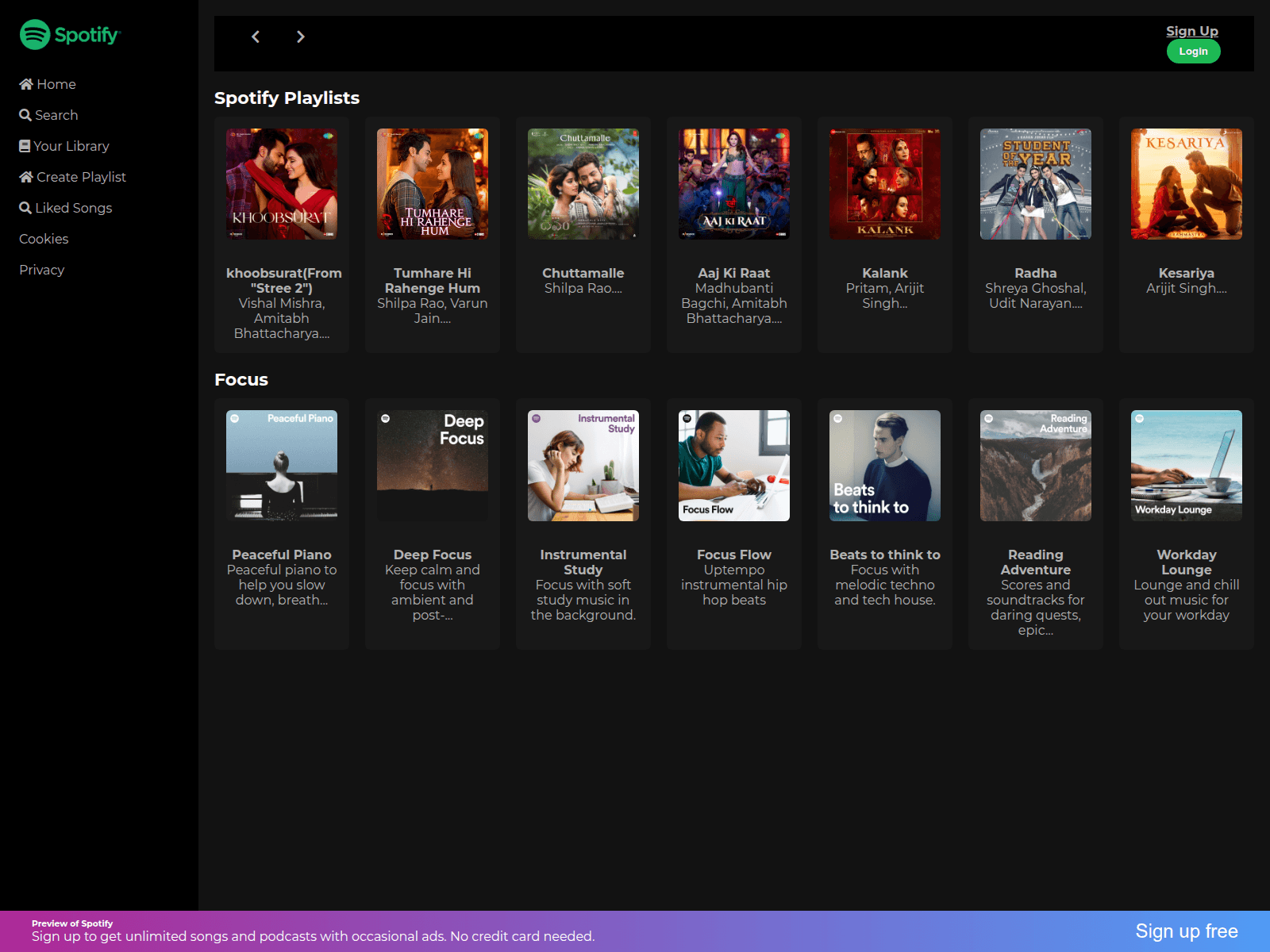This screenshot has width=1270, height=952.
Task: Click artists Shreya Ghoshal, Udit Narayan
Action: coord(1036,296)
